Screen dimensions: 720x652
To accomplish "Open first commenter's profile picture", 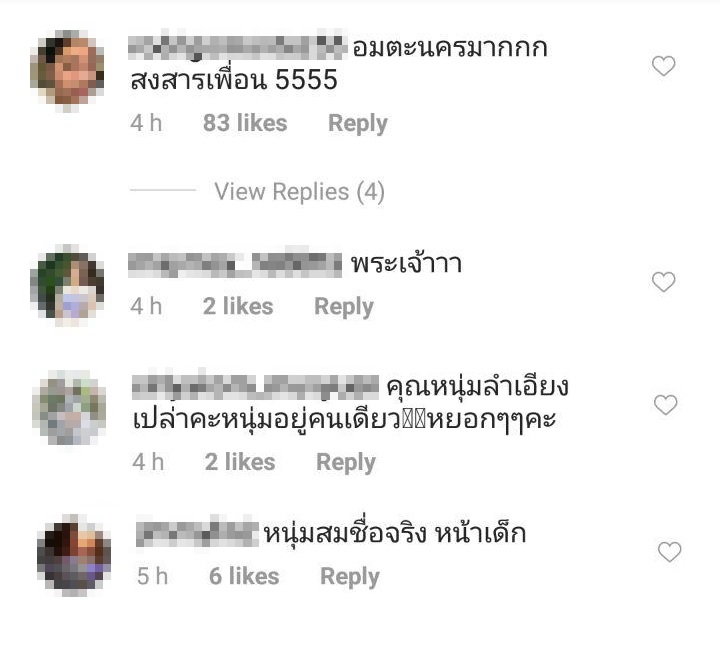I will (67, 70).
